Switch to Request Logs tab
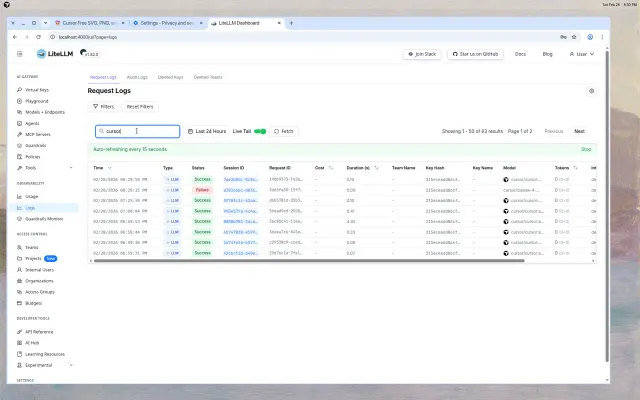The height and width of the screenshot is (400, 640). tap(103, 77)
